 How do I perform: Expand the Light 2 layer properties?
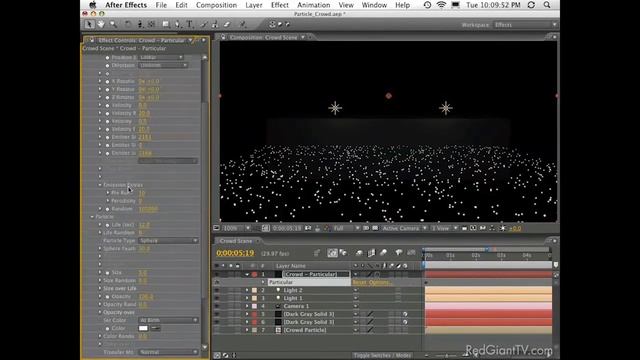[x=247, y=290]
